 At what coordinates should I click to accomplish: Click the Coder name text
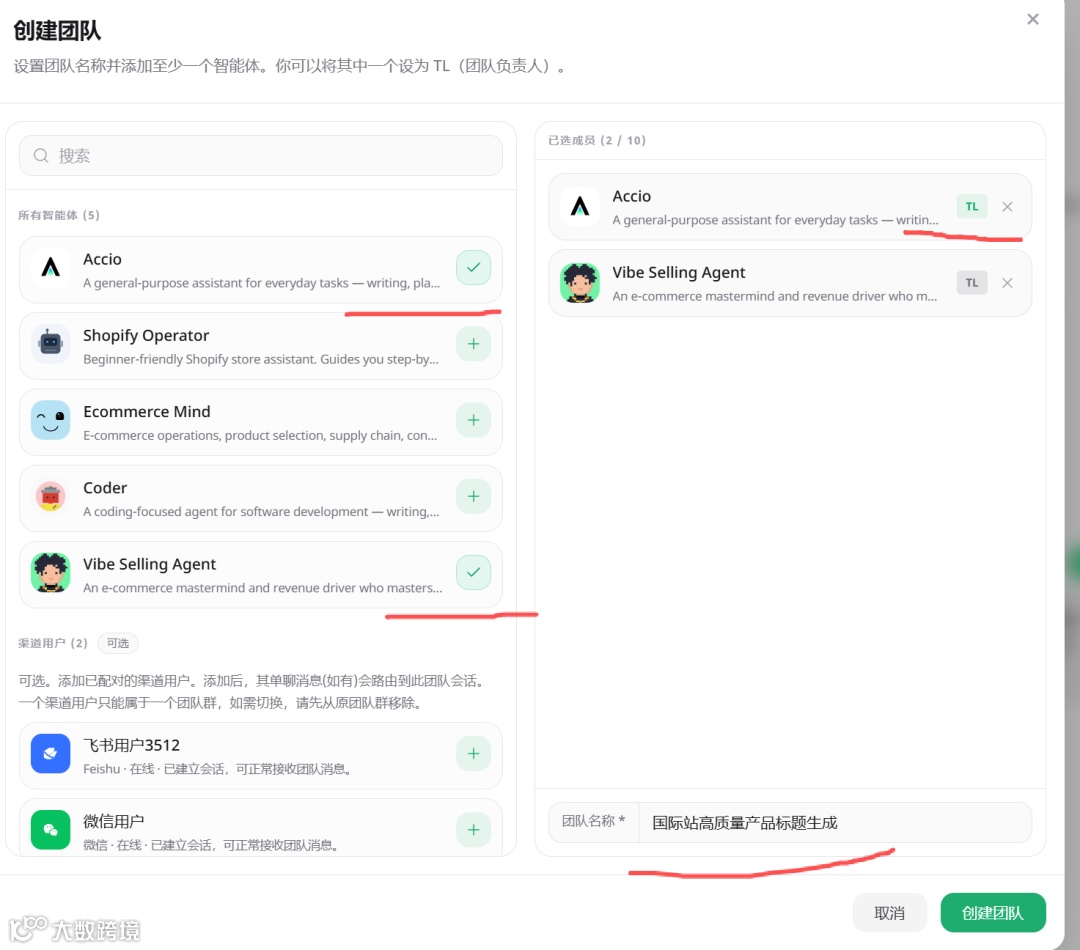point(105,488)
